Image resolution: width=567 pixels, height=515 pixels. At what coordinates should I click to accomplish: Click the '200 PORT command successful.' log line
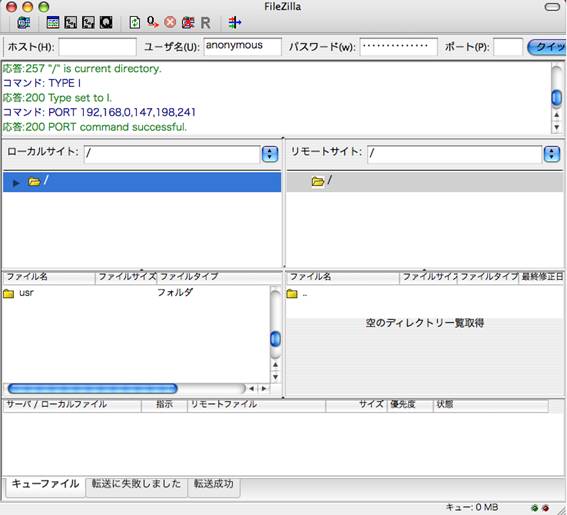(95, 127)
